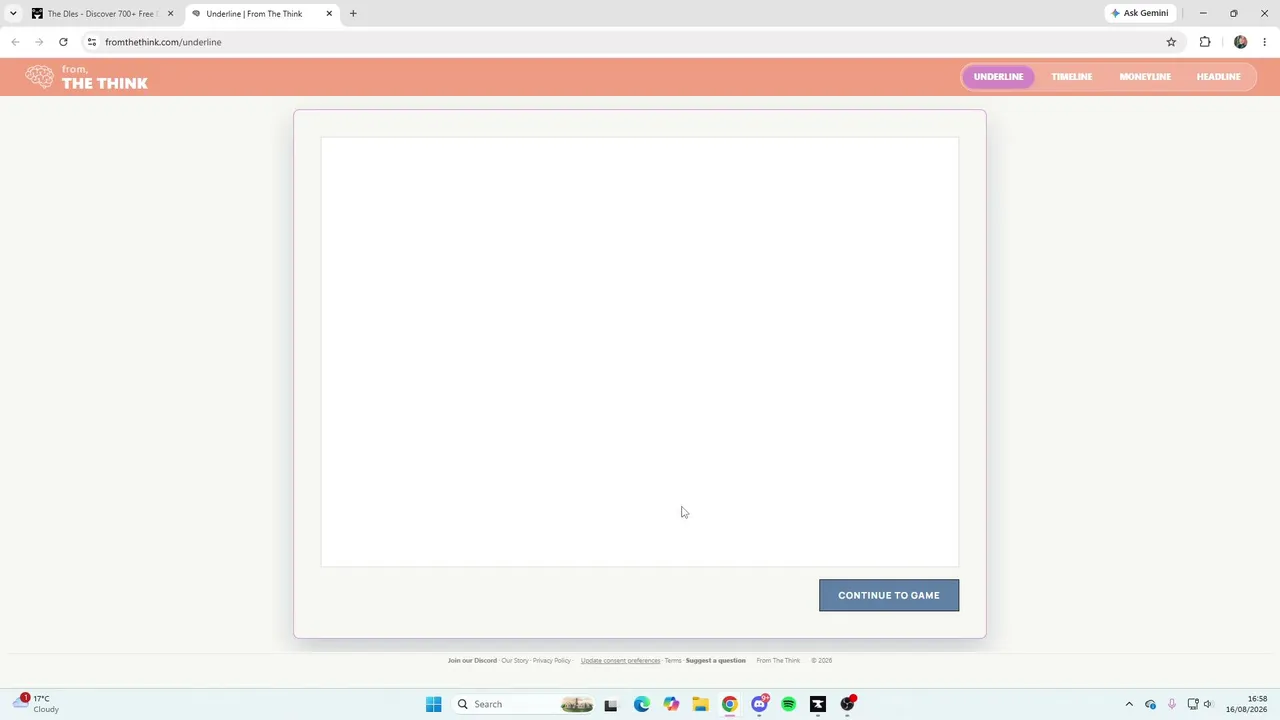Open the Windows Start menu
Viewport: 1280px width, 720px height.
433,704
